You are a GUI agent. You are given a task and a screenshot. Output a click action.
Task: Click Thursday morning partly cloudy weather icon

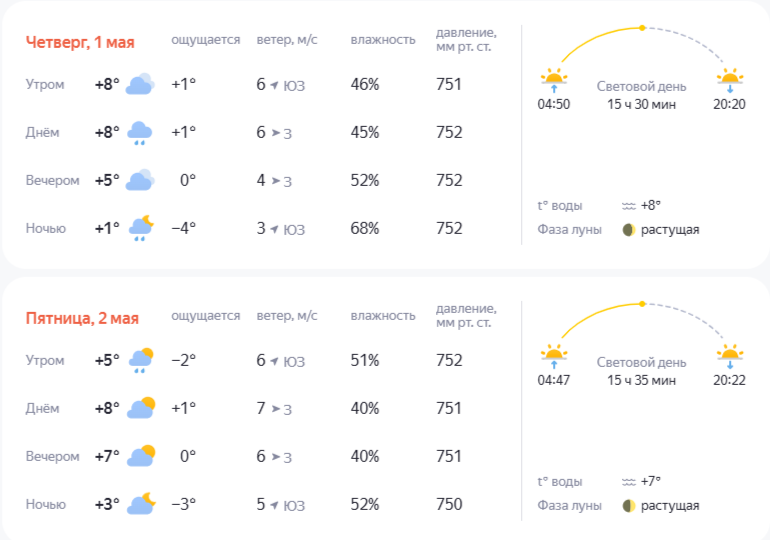(x=139, y=84)
